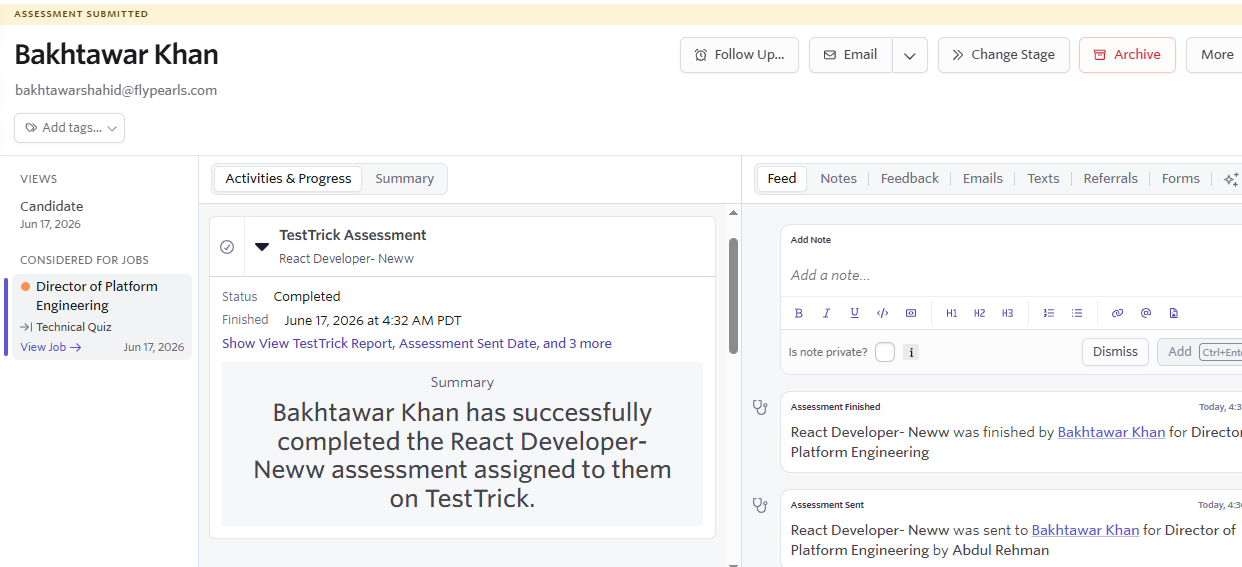This screenshot has height=567, width=1242.
Task: Open the AI sparkle tab icon
Action: coord(1231,179)
